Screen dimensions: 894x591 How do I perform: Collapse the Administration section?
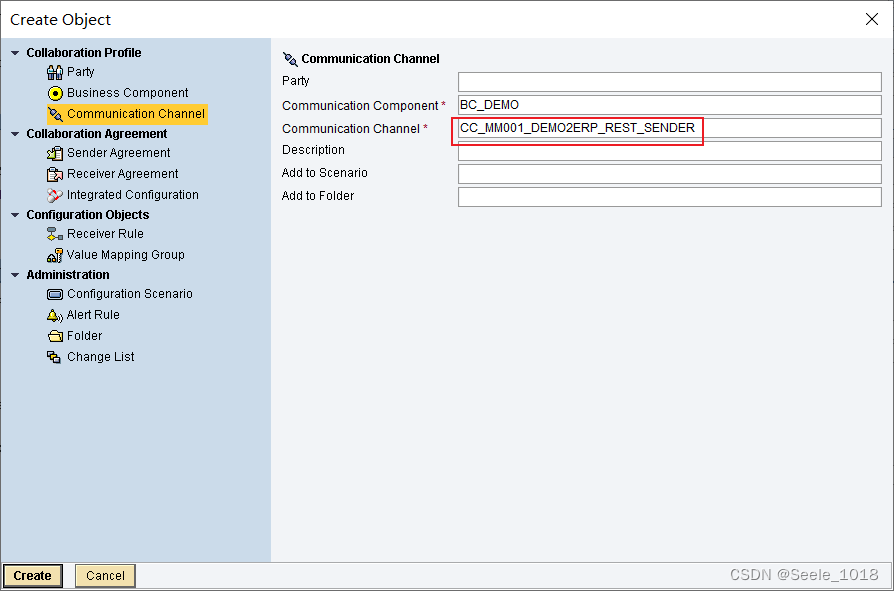15,275
